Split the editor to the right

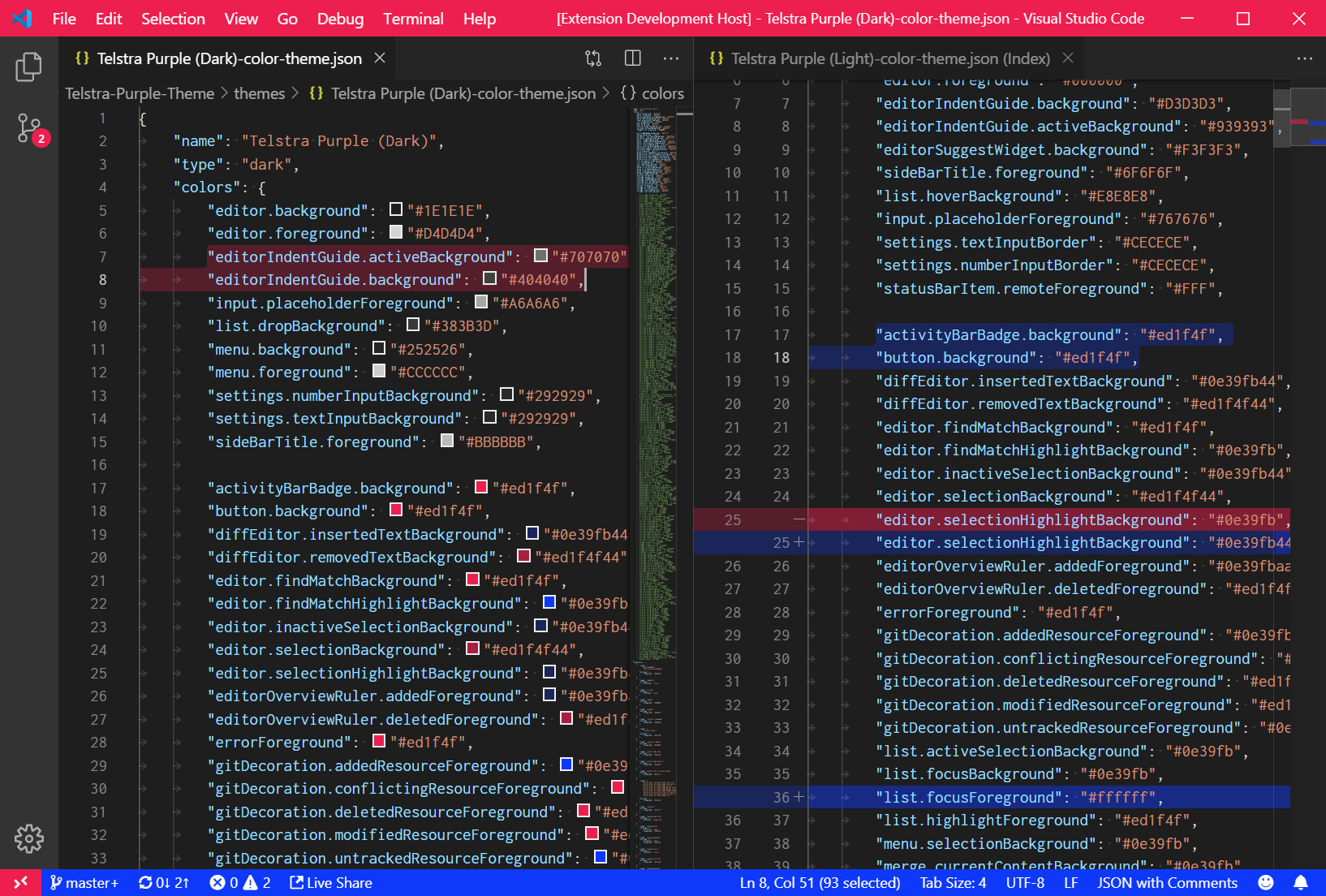pyautogui.click(x=633, y=58)
